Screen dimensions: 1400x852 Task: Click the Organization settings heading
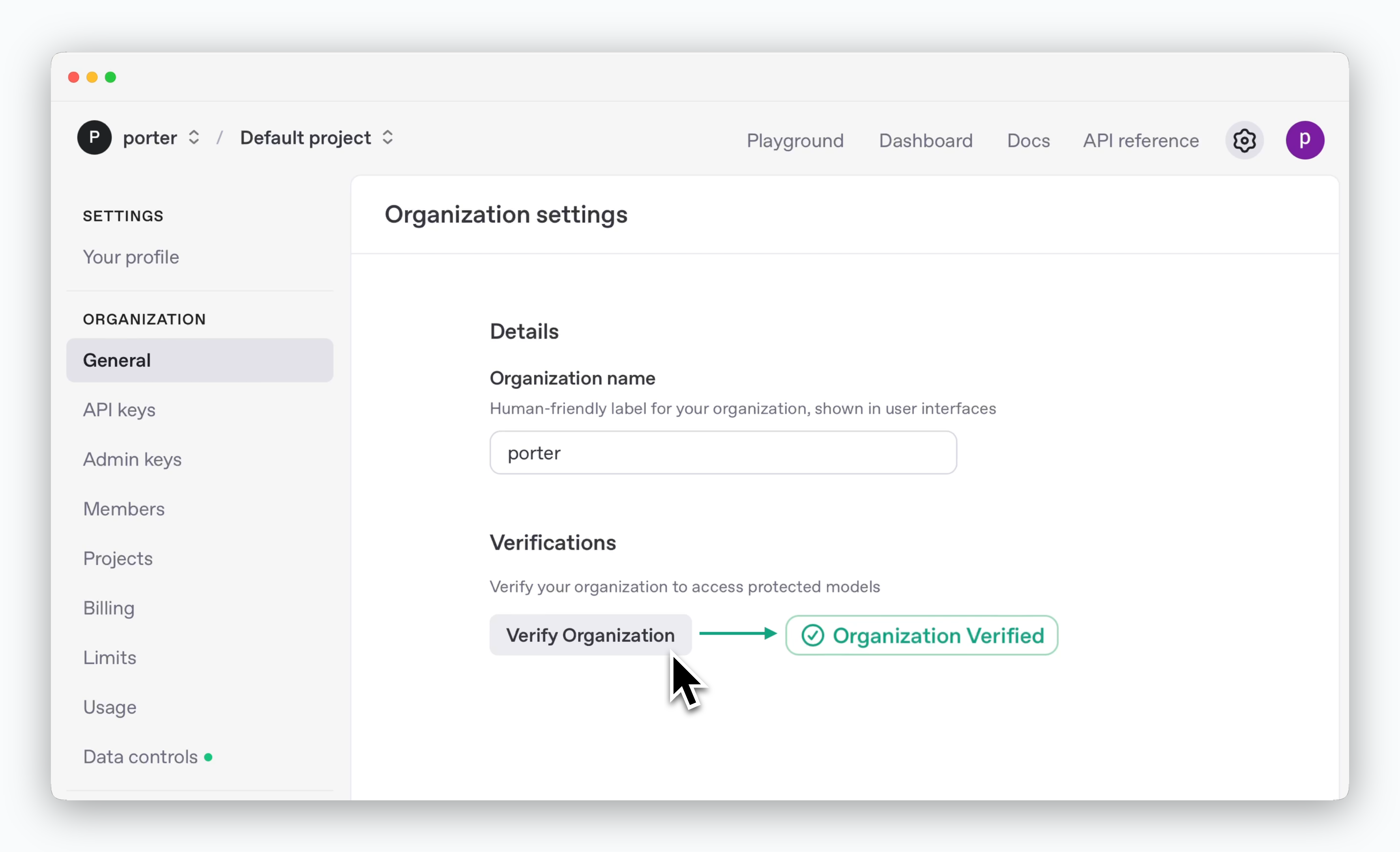[x=506, y=215]
